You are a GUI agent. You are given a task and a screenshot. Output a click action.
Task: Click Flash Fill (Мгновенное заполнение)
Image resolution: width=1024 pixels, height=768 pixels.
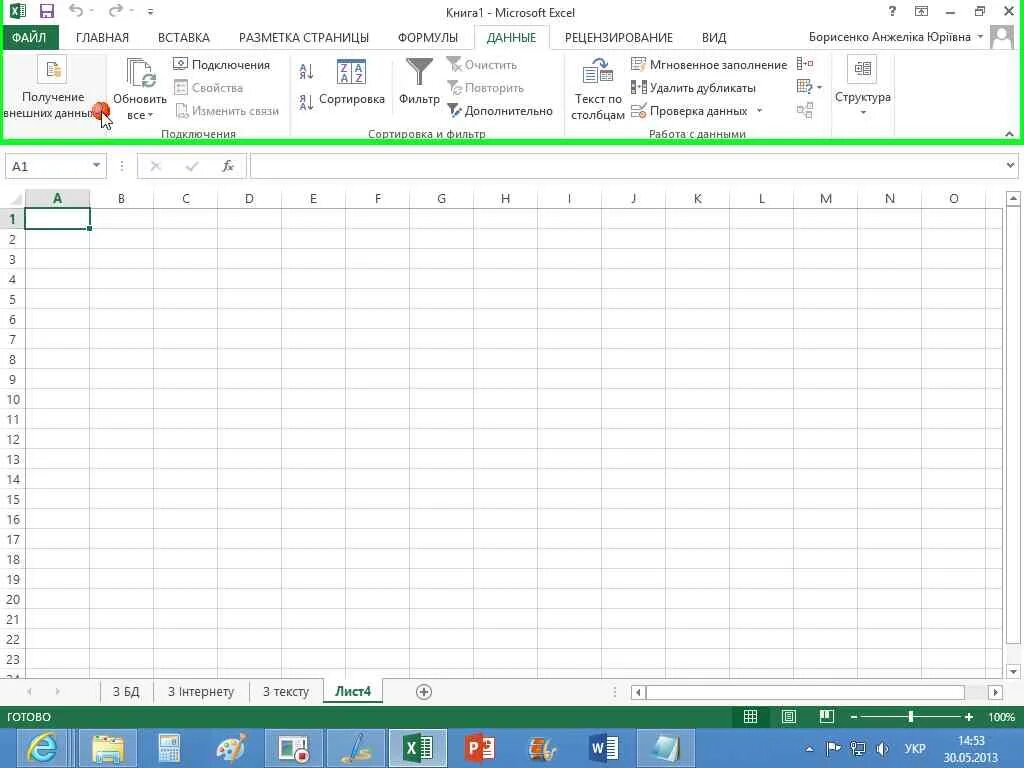click(x=709, y=65)
